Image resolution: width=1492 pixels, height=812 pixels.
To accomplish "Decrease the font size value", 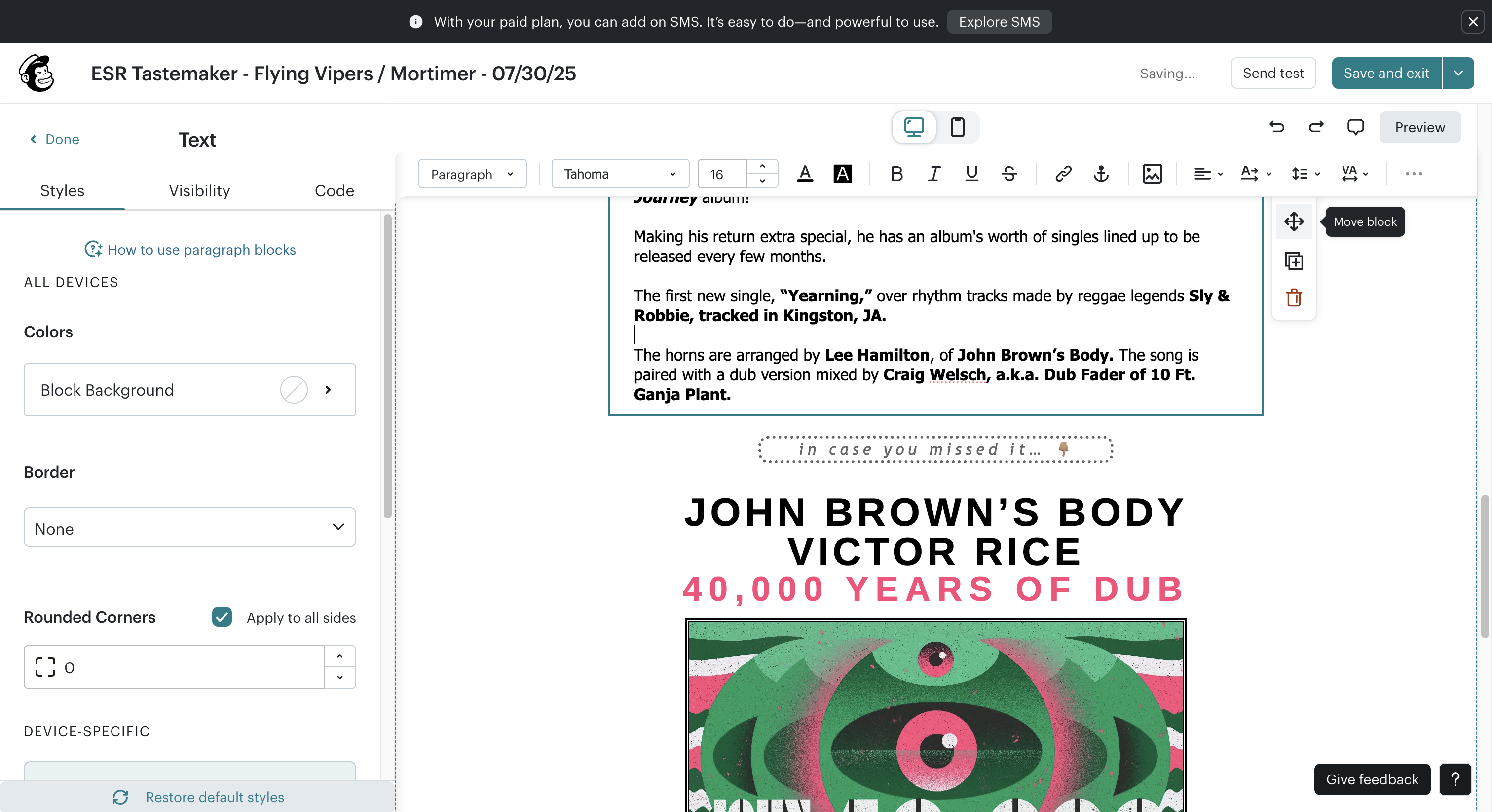I will pyautogui.click(x=762, y=181).
